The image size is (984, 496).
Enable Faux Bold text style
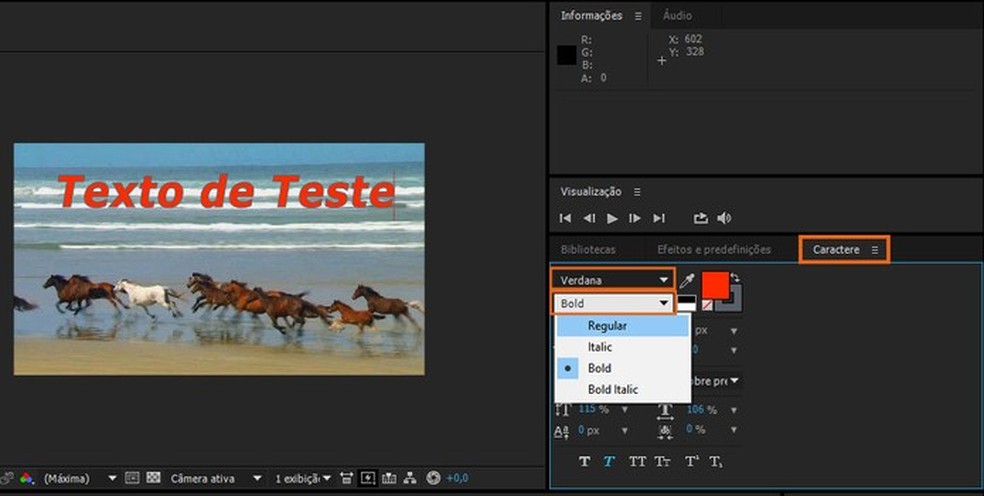click(x=586, y=461)
